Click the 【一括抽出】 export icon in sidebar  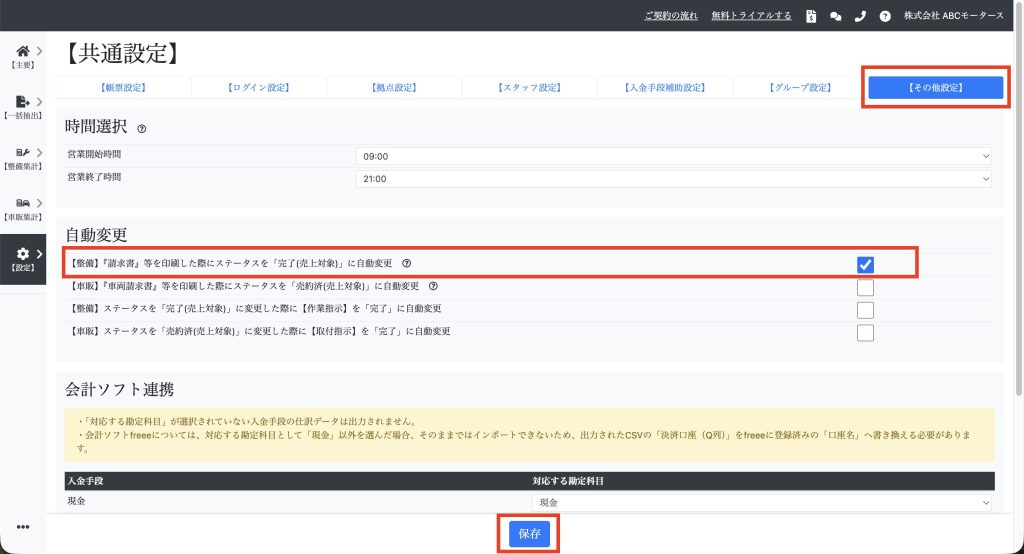tap(23, 104)
